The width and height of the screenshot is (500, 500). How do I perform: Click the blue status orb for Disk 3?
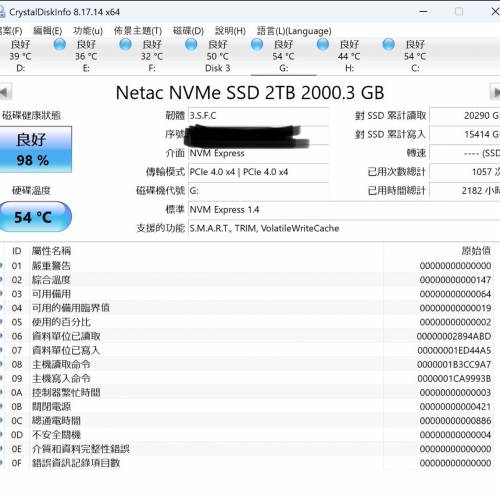(191, 44)
